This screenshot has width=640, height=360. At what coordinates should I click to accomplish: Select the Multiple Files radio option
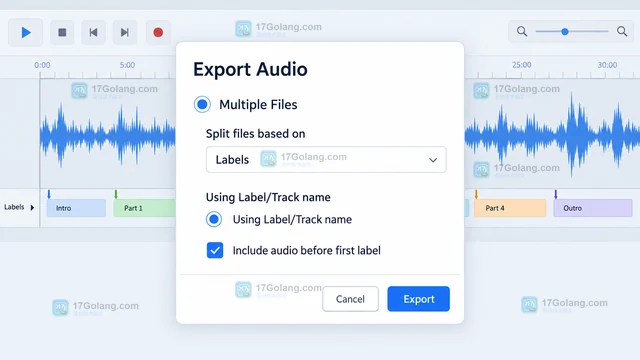pyautogui.click(x=202, y=104)
